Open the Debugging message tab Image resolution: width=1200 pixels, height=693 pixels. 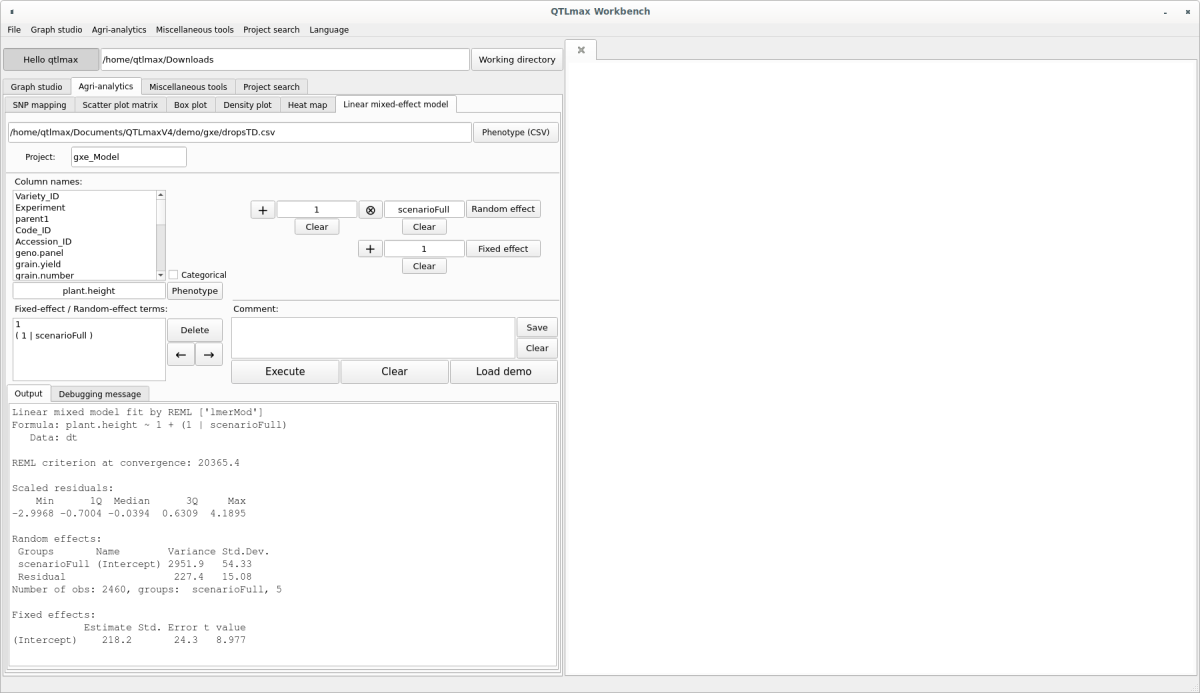point(99,394)
